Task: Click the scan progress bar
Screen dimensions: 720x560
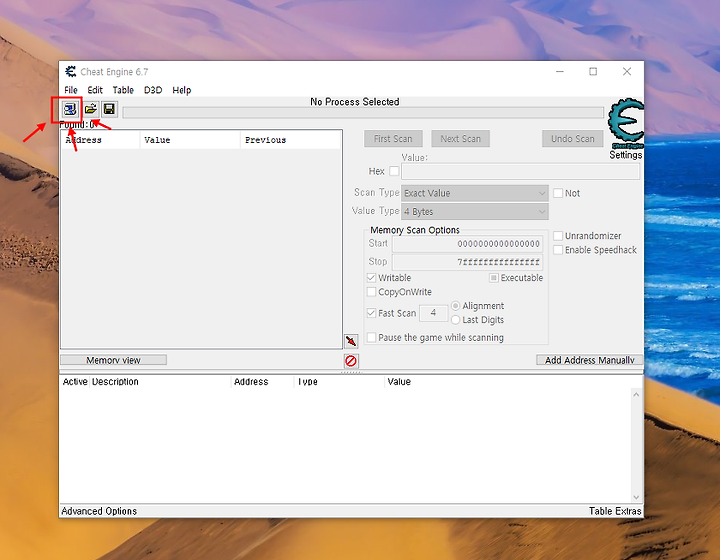Action: click(363, 112)
